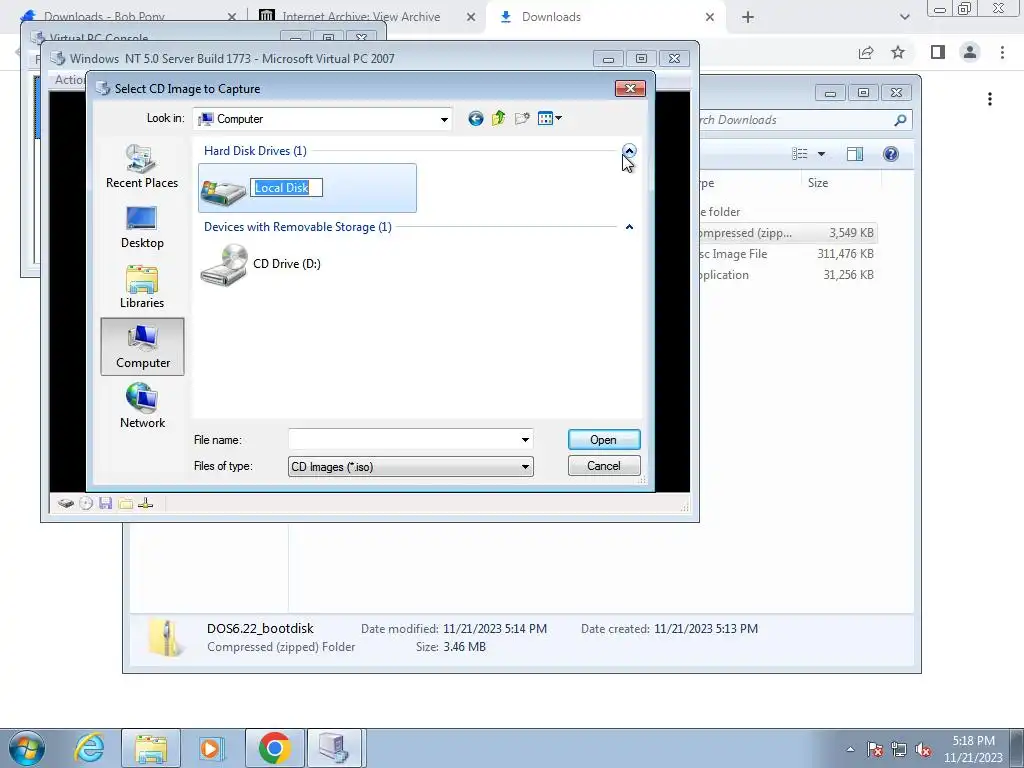
Task: Click DOS6.22_bootdisk details pane zip icon
Action: tap(165, 637)
